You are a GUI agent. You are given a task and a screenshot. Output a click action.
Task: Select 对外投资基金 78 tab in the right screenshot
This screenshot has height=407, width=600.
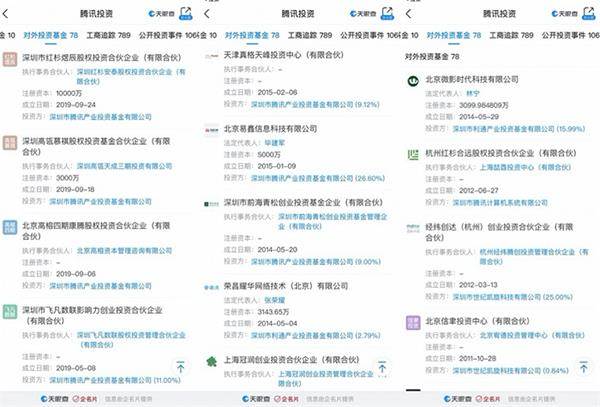[454, 35]
